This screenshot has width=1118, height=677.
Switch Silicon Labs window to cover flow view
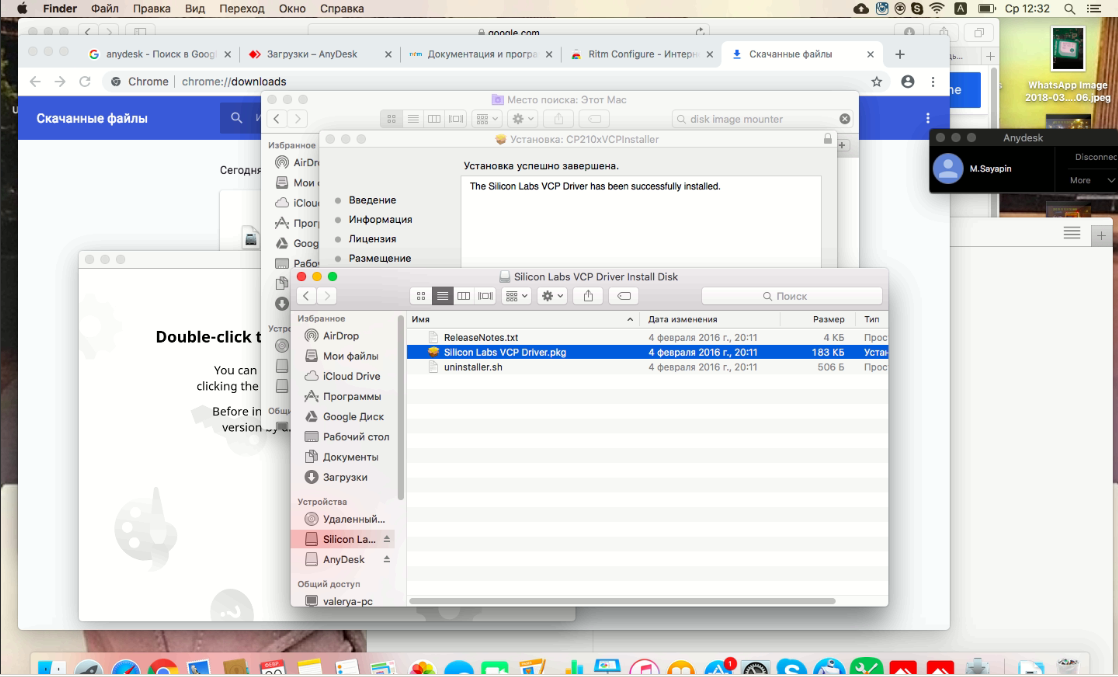coord(486,296)
